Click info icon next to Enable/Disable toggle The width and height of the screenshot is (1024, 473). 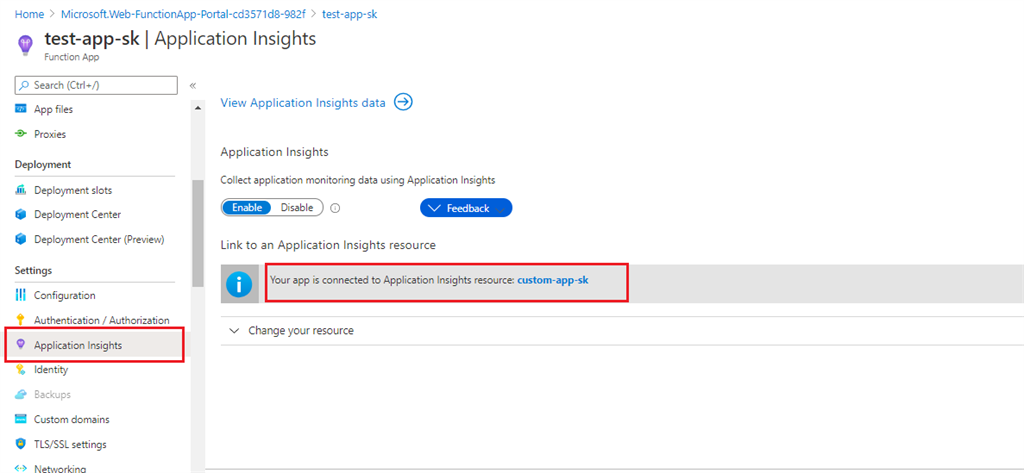point(336,208)
